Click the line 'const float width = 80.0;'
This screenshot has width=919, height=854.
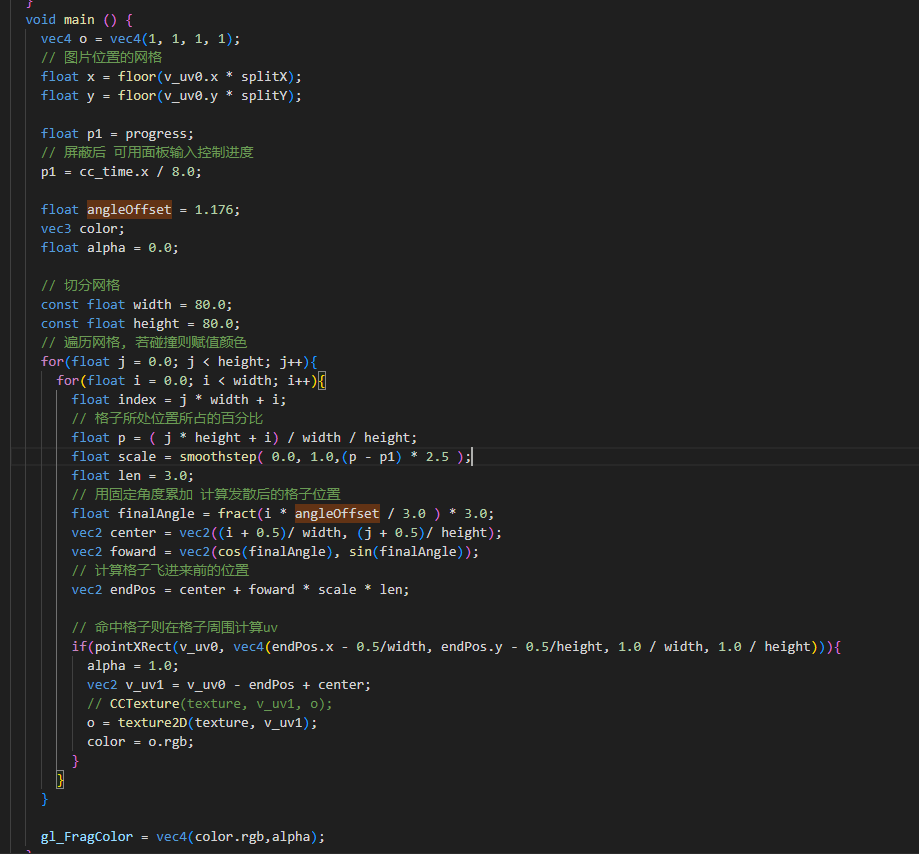[137, 305]
